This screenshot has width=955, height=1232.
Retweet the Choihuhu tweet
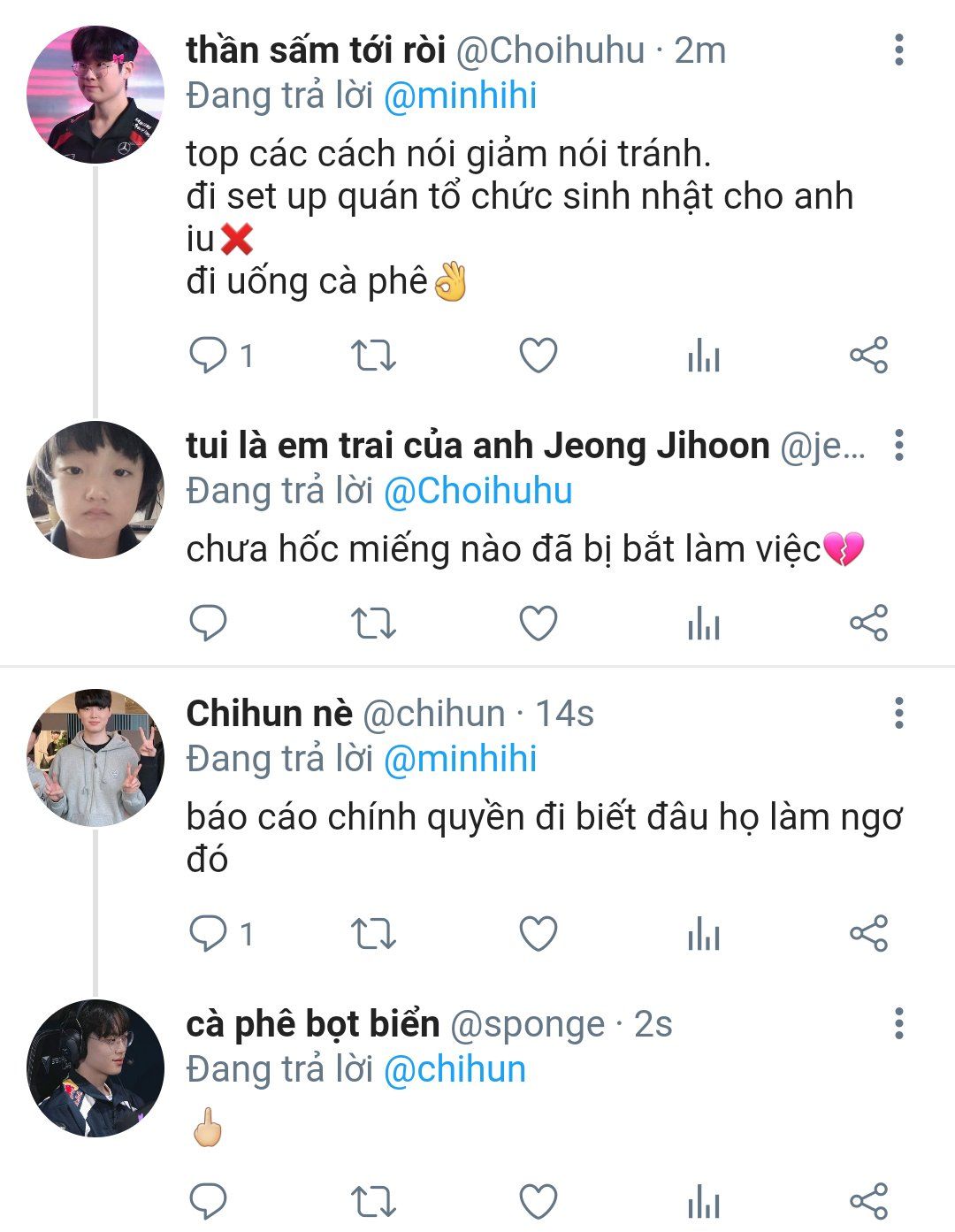click(373, 356)
